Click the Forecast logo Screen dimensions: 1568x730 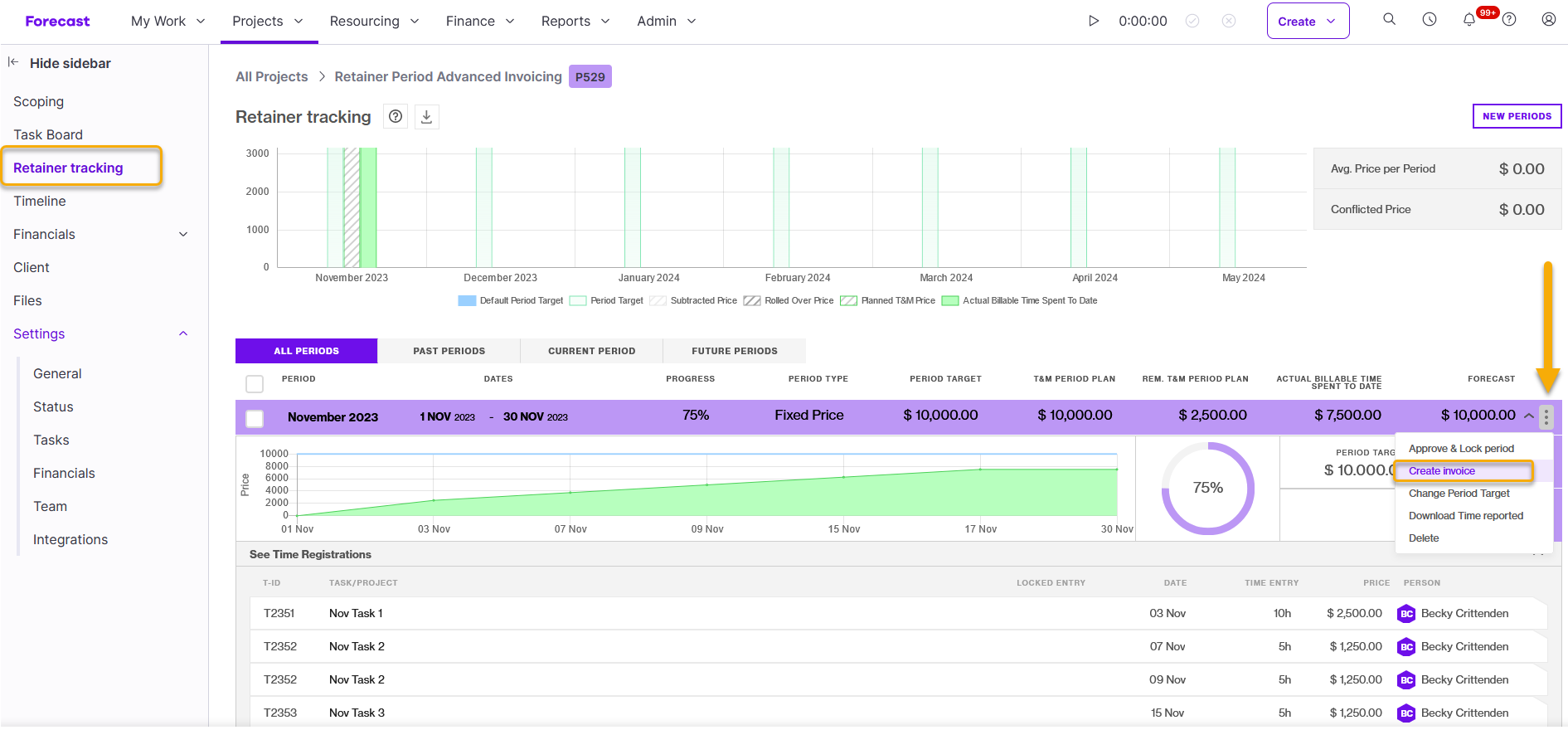57,21
